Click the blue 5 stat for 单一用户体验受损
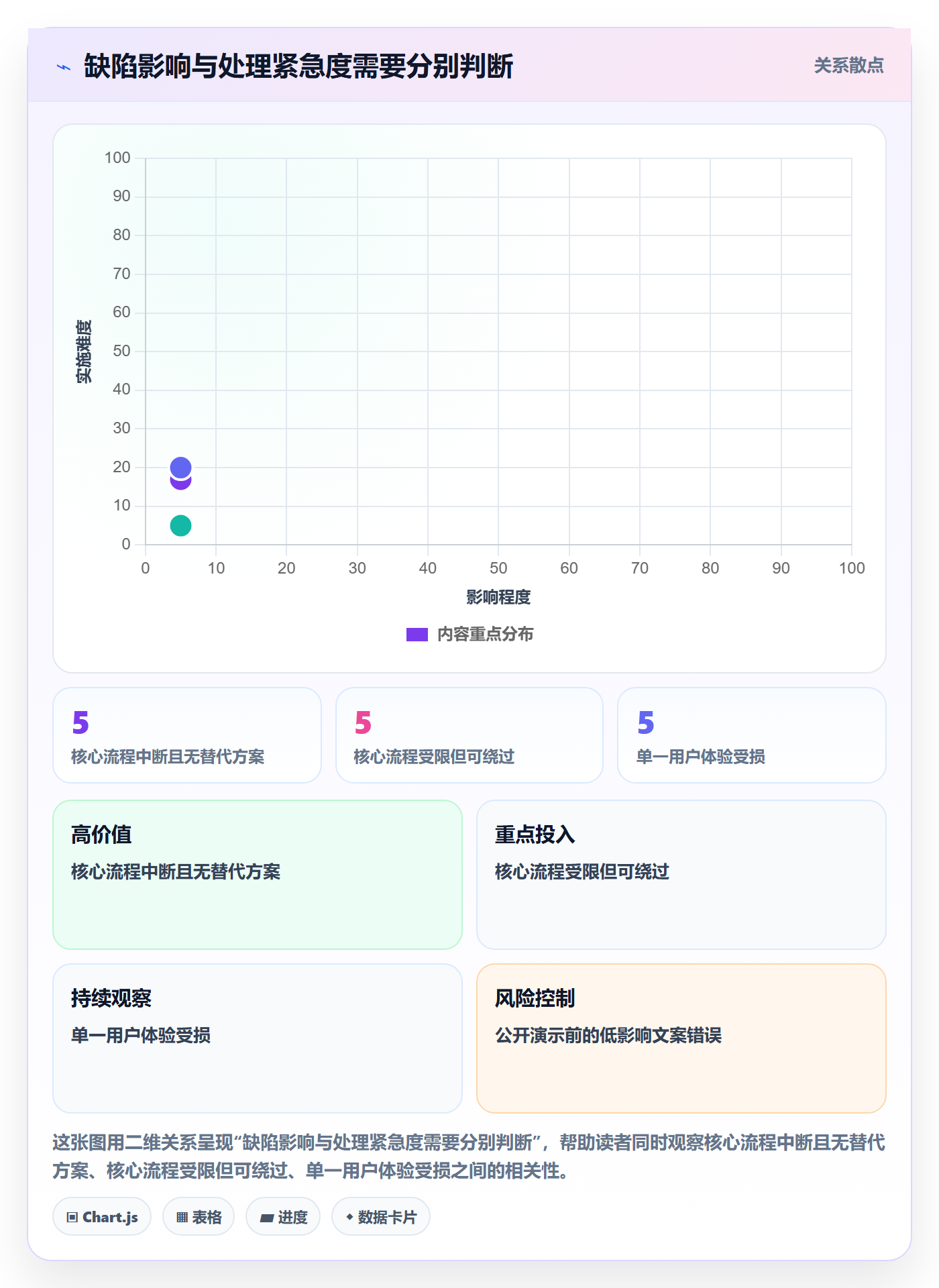 pyautogui.click(x=645, y=722)
